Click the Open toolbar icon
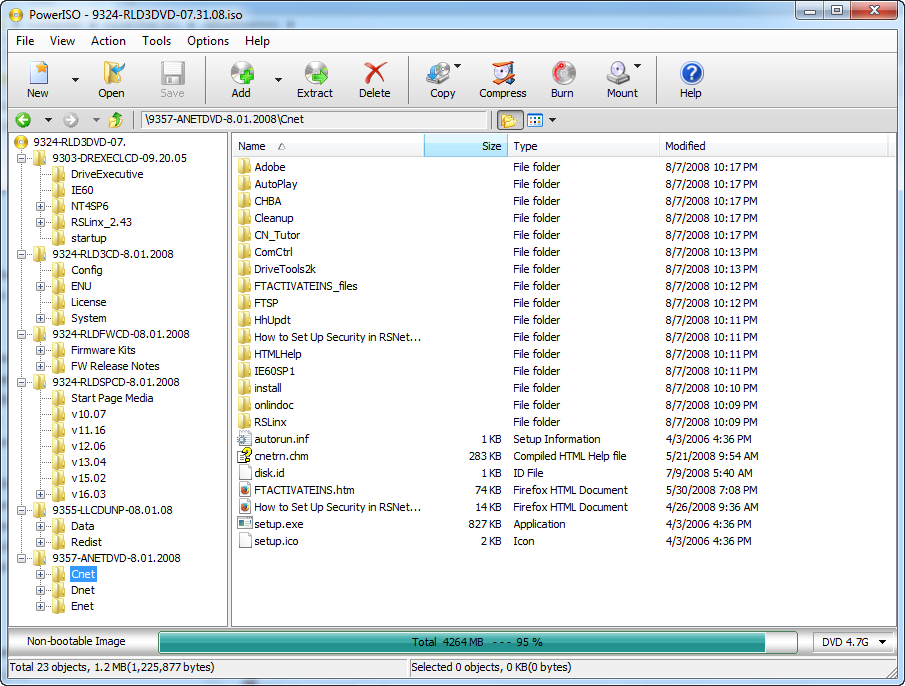Image resolution: width=905 pixels, height=686 pixels. coord(113,73)
